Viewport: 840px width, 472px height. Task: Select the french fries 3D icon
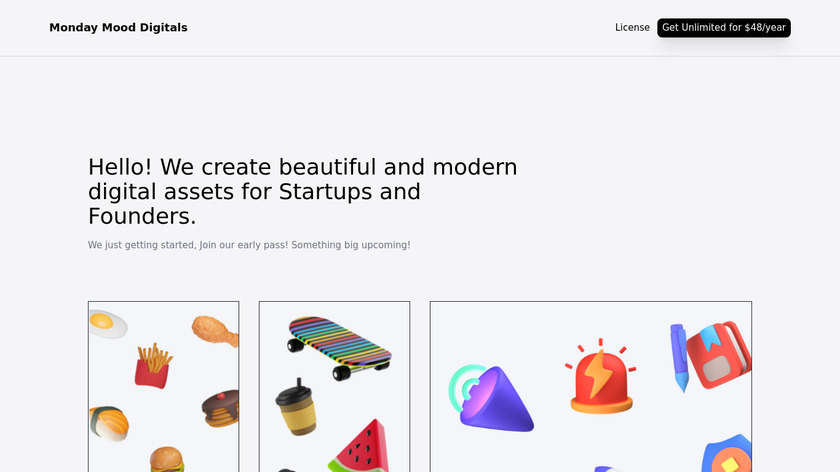click(153, 366)
